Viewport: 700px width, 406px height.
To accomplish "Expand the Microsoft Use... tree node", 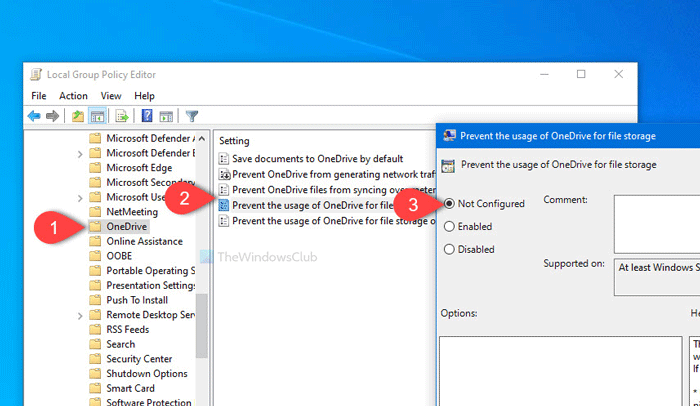I will click(x=80, y=198).
